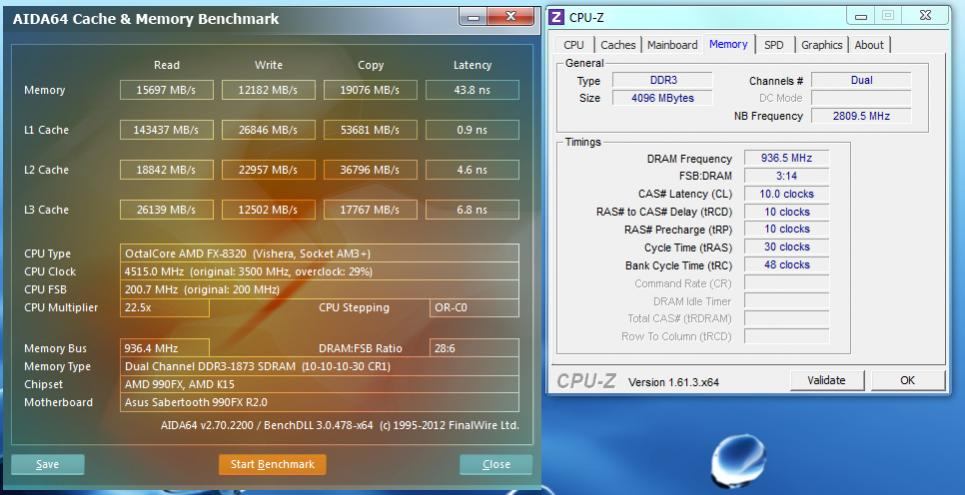Select the Memory tab in CPU-Z

tap(728, 44)
